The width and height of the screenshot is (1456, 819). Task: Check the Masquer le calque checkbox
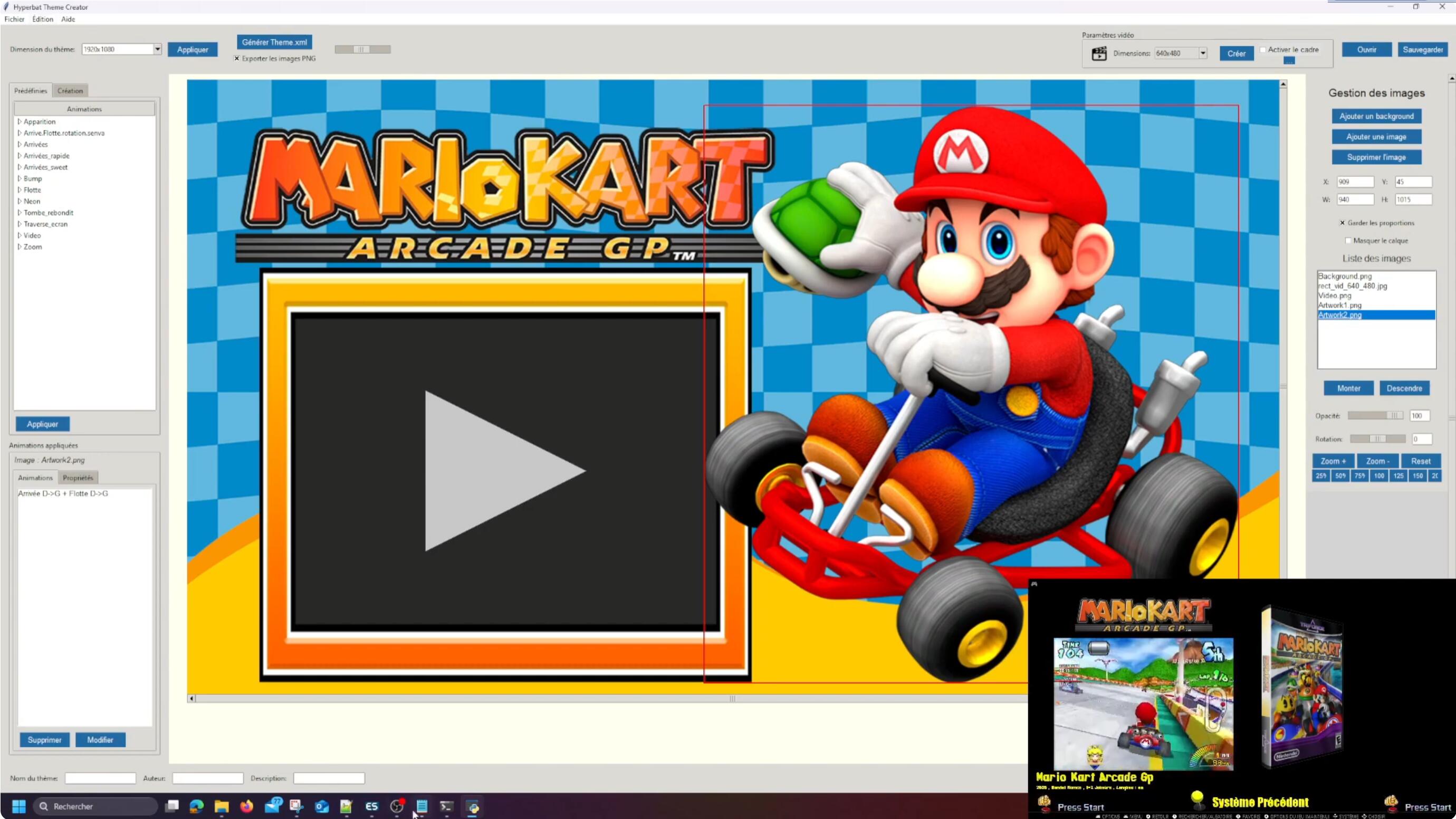click(1348, 240)
